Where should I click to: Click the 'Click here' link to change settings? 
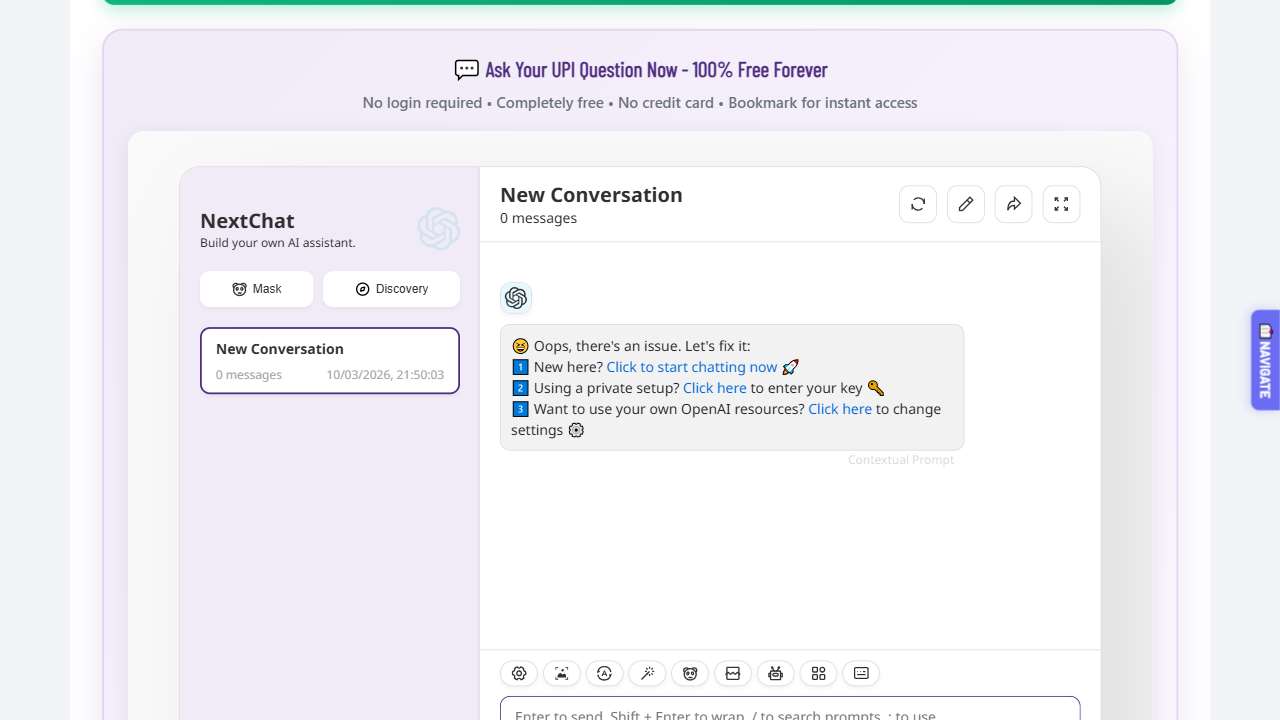coord(839,409)
